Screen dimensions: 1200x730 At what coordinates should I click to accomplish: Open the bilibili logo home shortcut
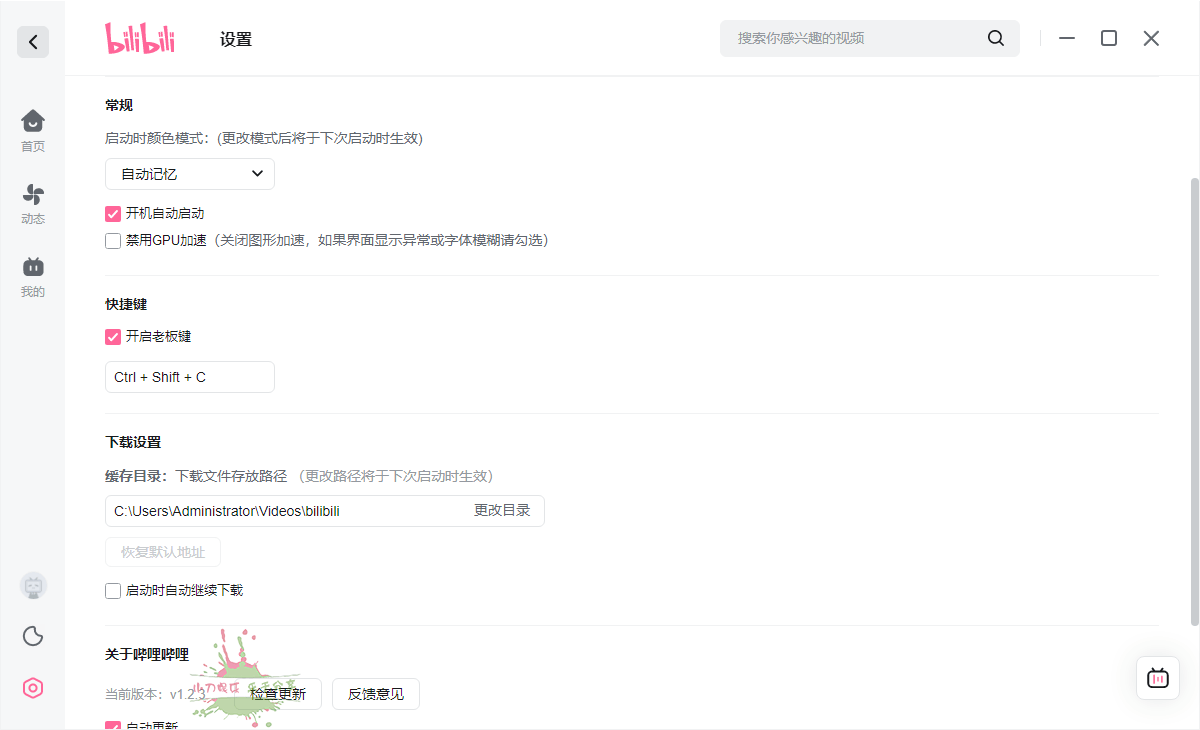(x=139, y=38)
